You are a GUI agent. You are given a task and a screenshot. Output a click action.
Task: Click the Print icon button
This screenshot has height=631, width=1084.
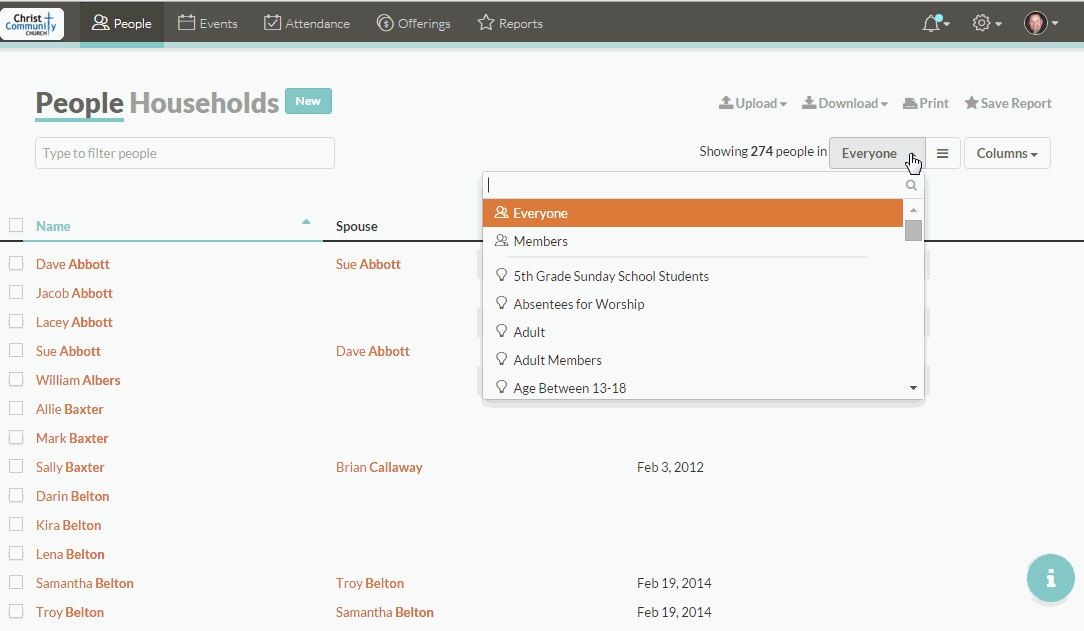(x=926, y=103)
